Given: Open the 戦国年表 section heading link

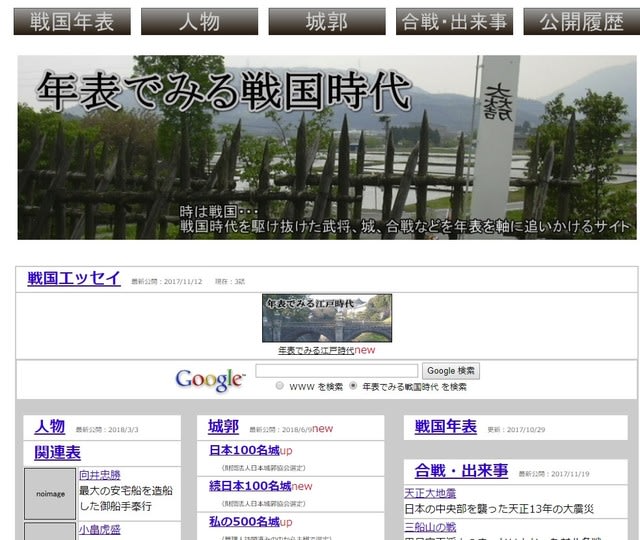Looking at the screenshot, I should pos(446,427).
